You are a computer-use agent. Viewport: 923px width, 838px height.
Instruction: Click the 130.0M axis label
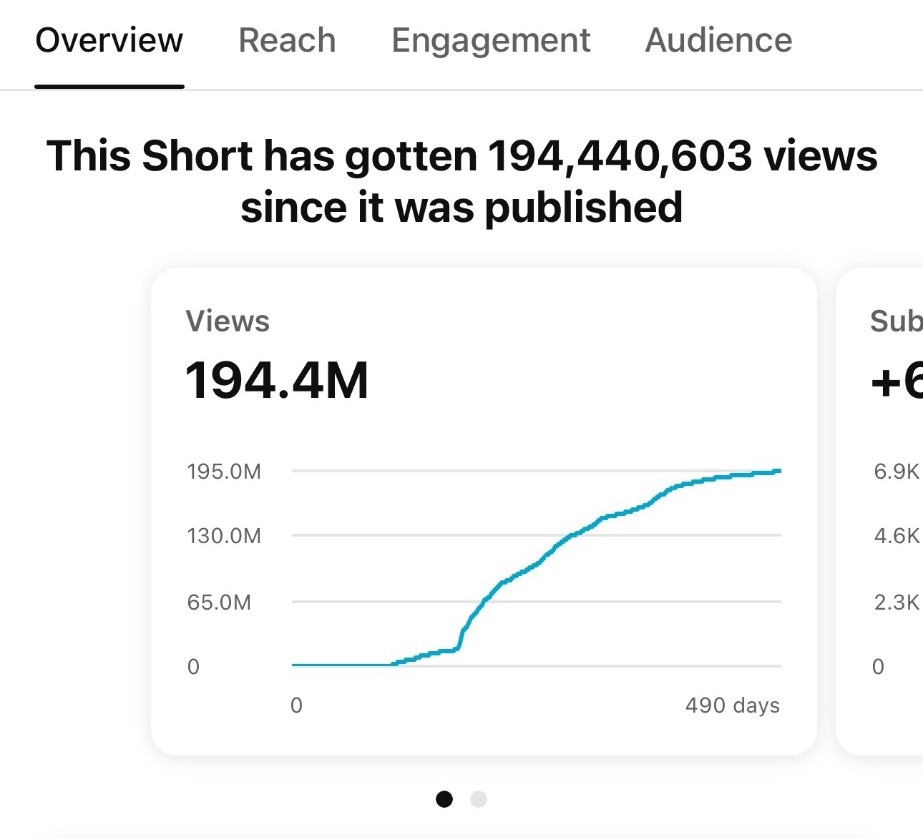[x=224, y=536]
